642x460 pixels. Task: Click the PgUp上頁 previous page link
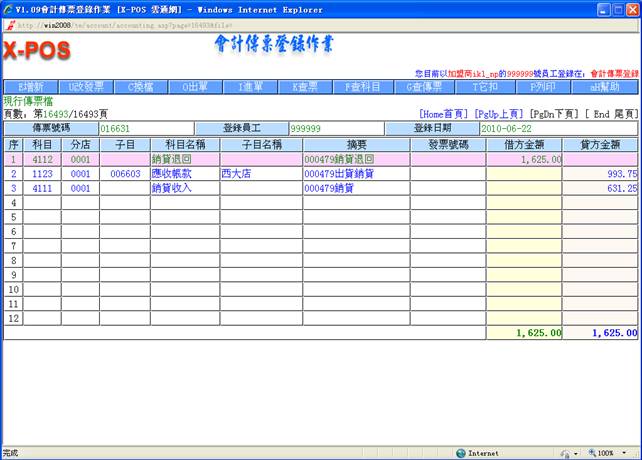[x=499, y=114]
